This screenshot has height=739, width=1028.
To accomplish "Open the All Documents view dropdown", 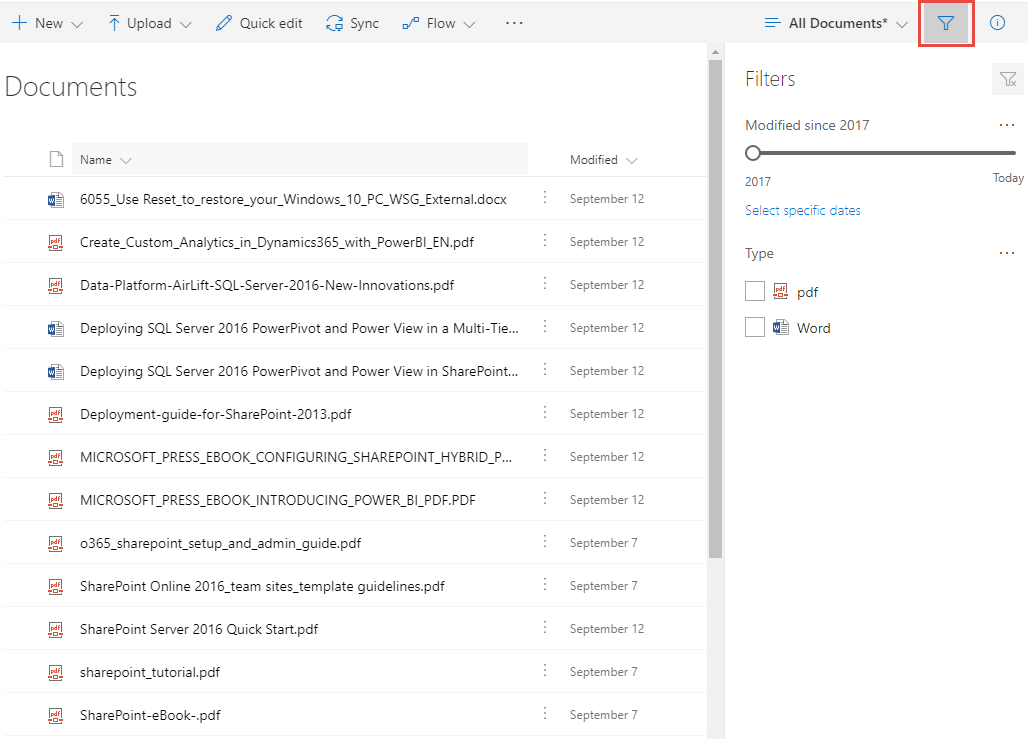I will pos(902,24).
